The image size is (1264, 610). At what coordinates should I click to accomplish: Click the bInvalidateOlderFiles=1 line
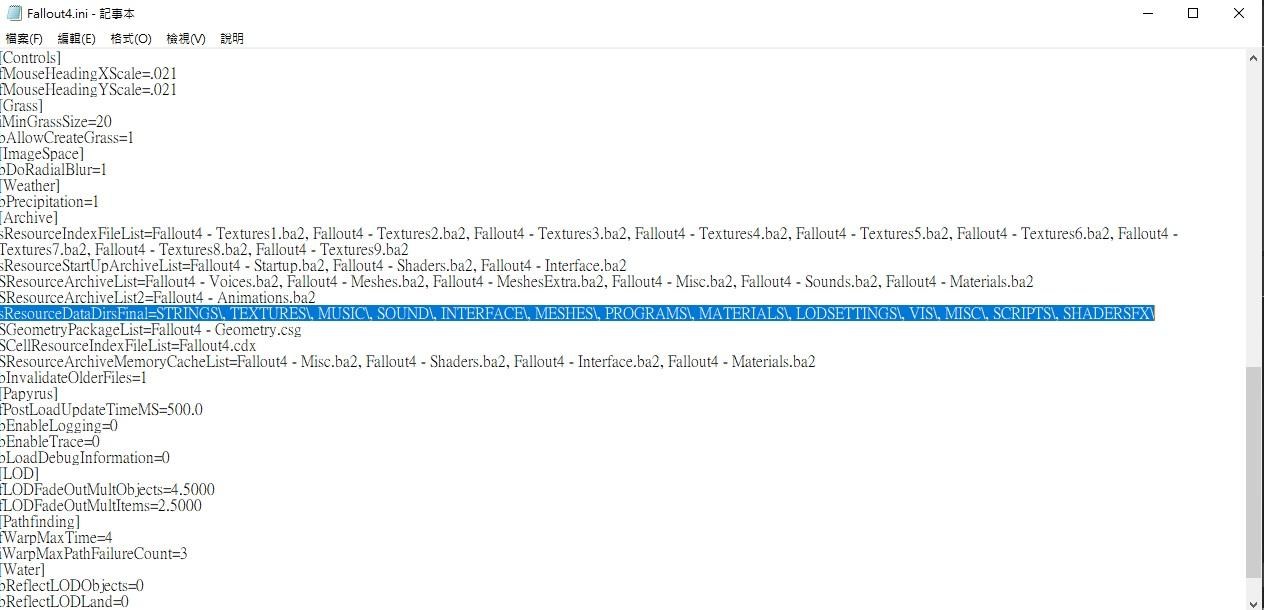[x=74, y=378]
